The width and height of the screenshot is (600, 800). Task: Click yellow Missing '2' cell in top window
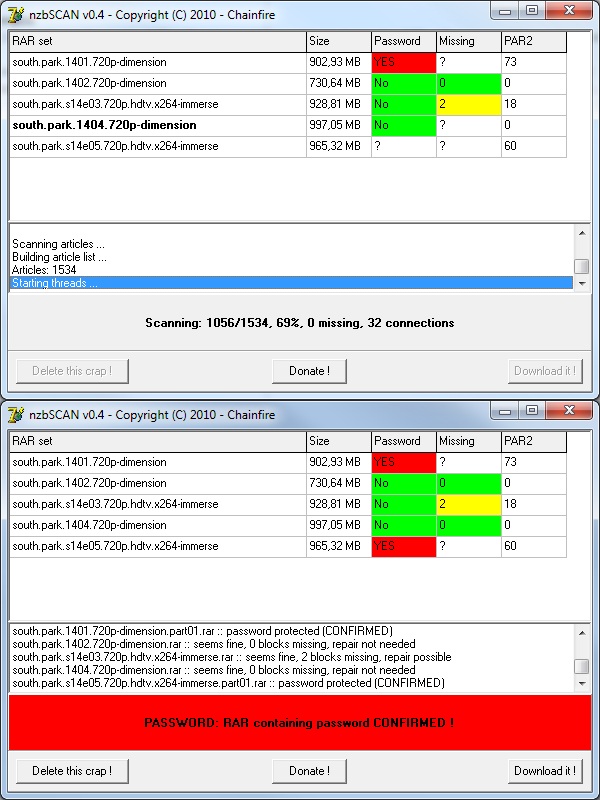click(x=468, y=104)
